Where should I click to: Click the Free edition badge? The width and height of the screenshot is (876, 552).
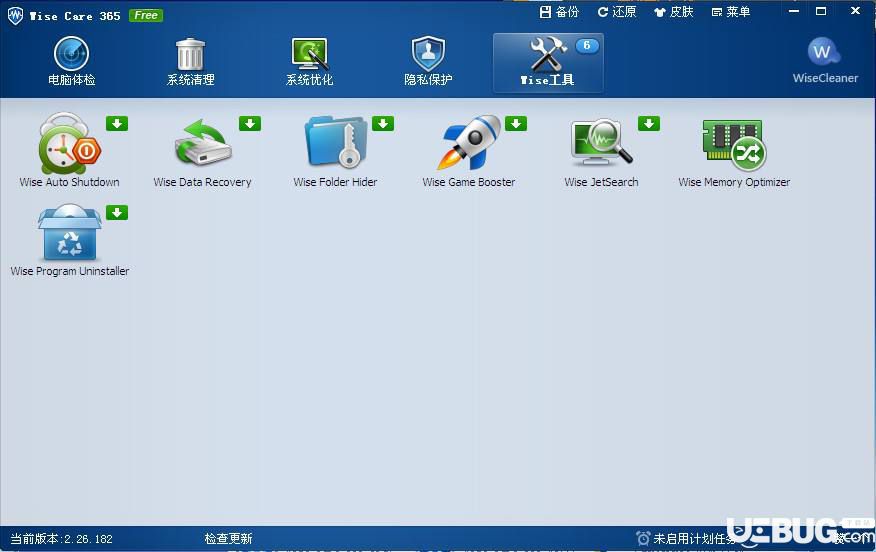pyautogui.click(x=146, y=16)
